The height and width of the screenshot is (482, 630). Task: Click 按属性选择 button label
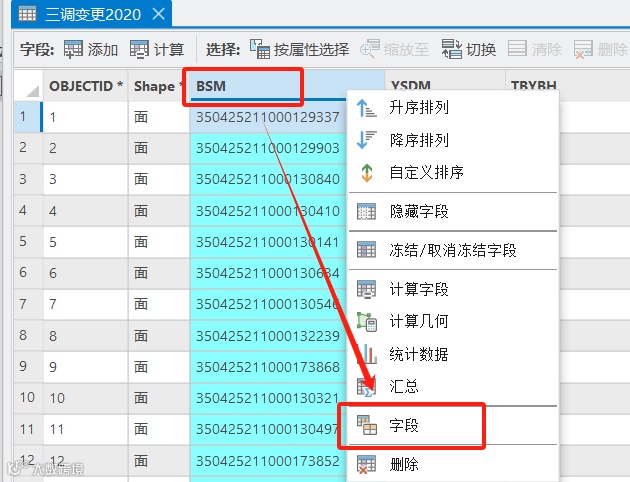click(311, 50)
